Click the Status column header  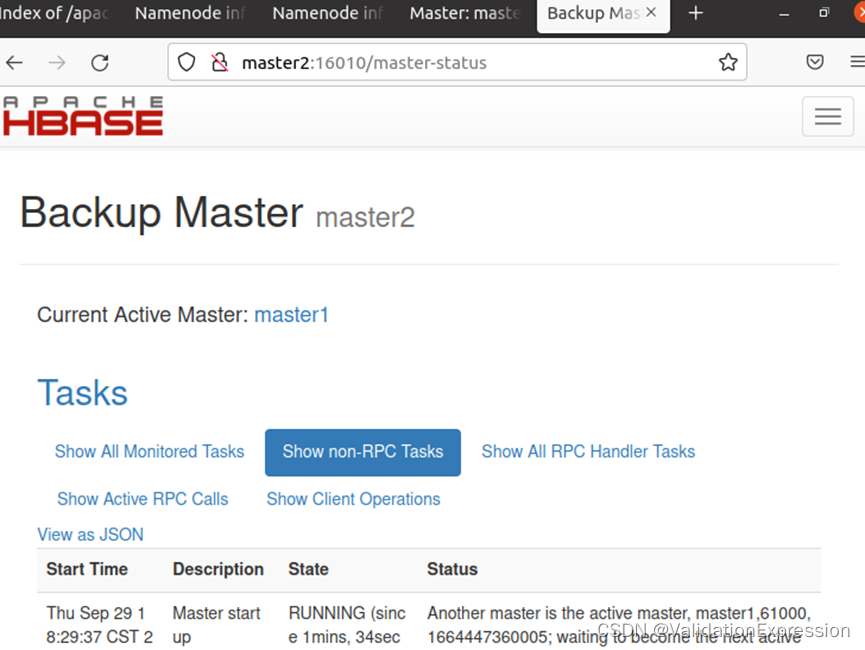pyautogui.click(x=452, y=569)
